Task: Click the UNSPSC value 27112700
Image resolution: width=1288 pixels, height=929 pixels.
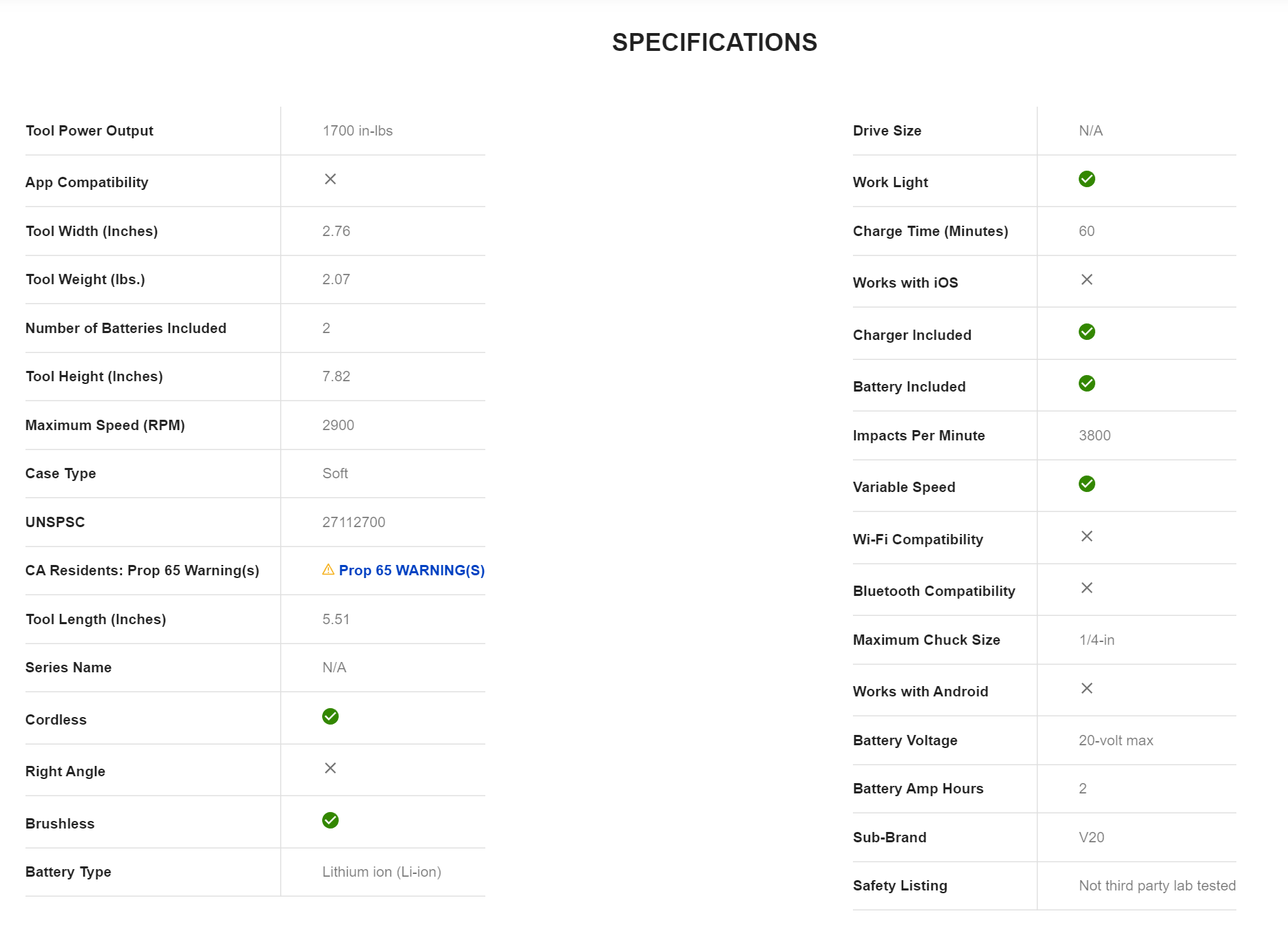Action: 353,522
